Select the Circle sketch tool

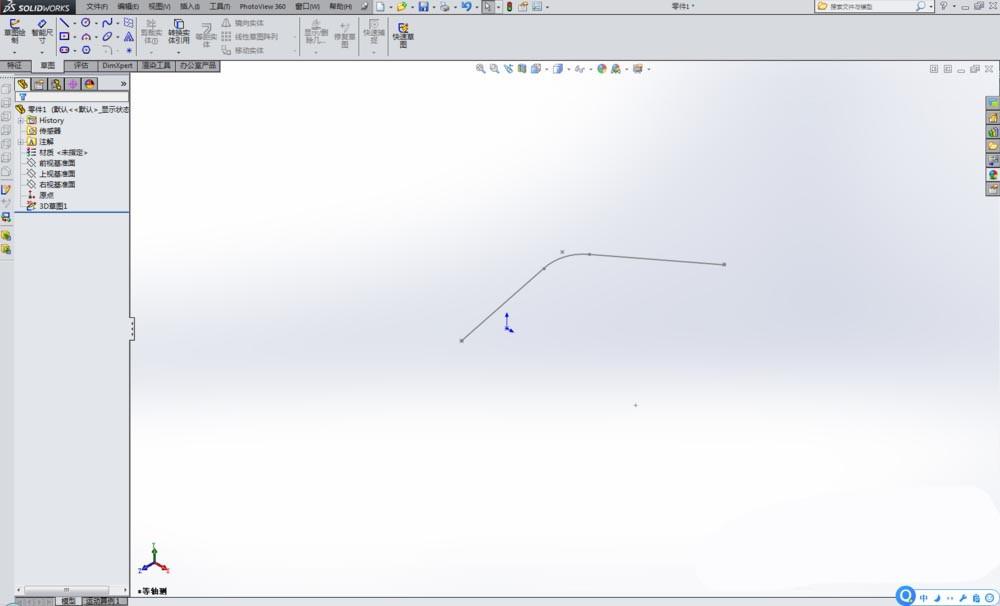click(x=86, y=22)
